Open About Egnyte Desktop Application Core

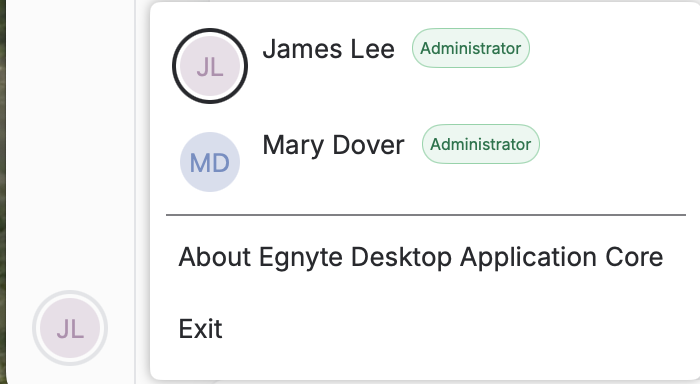(421, 257)
